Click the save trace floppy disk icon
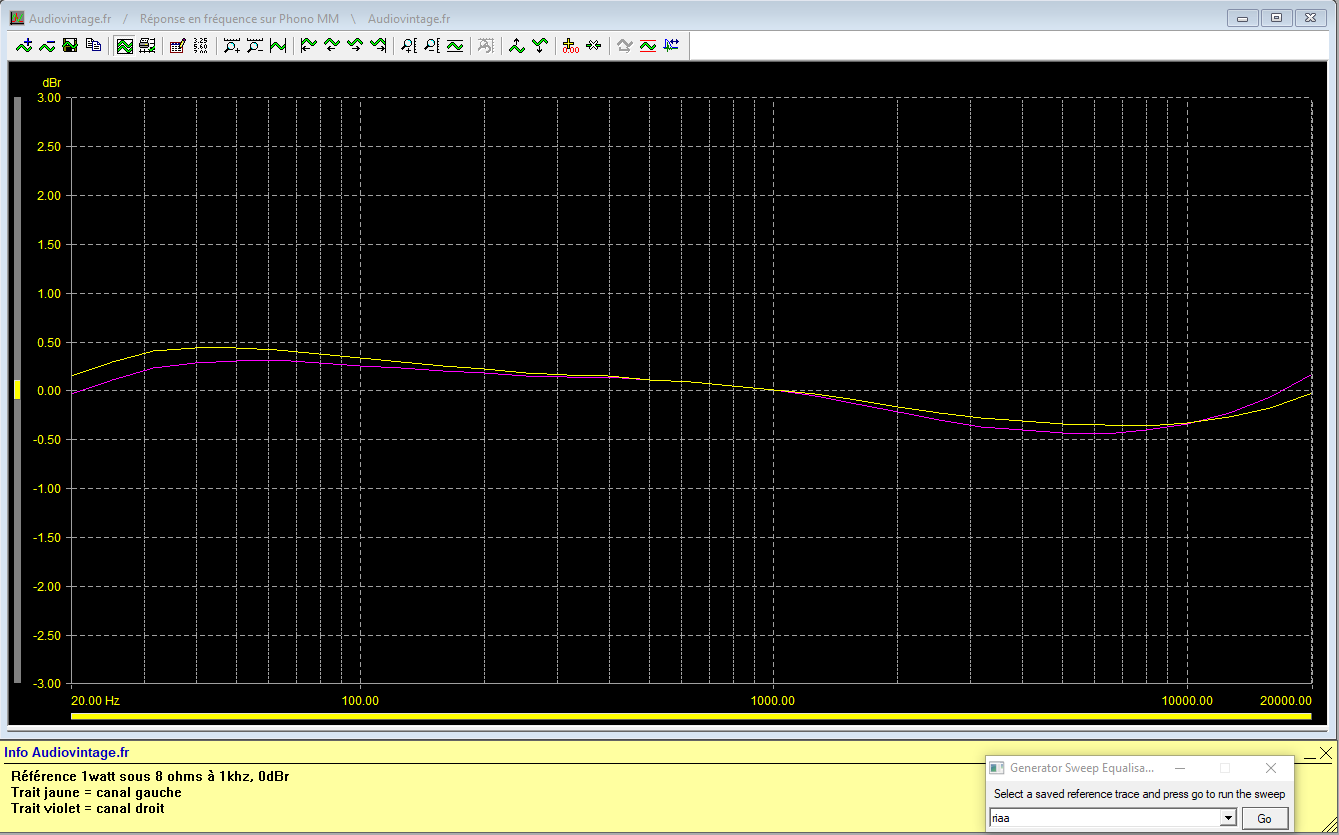 [70, 45]
